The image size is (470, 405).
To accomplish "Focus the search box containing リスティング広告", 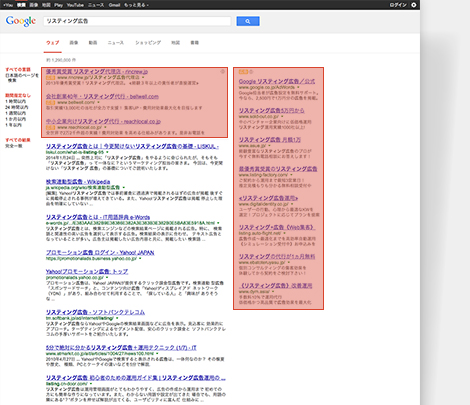I will coord(137,21).
